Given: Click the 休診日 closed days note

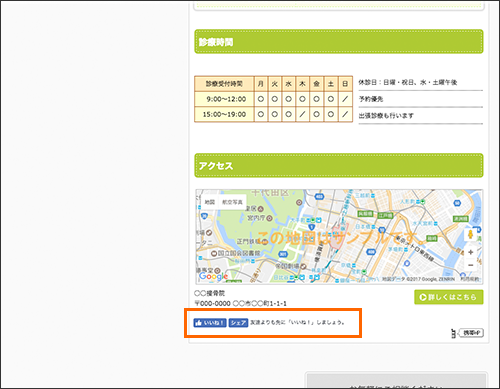Looking at the screenshot, I should pos(408,82).
